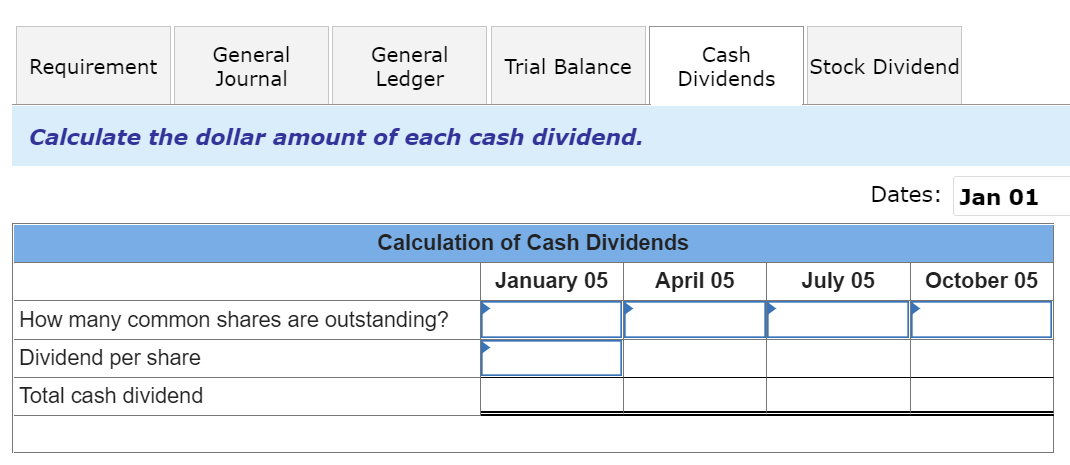
Task: Open the Trial Balance tab
Action: click(x=568, y=66)
